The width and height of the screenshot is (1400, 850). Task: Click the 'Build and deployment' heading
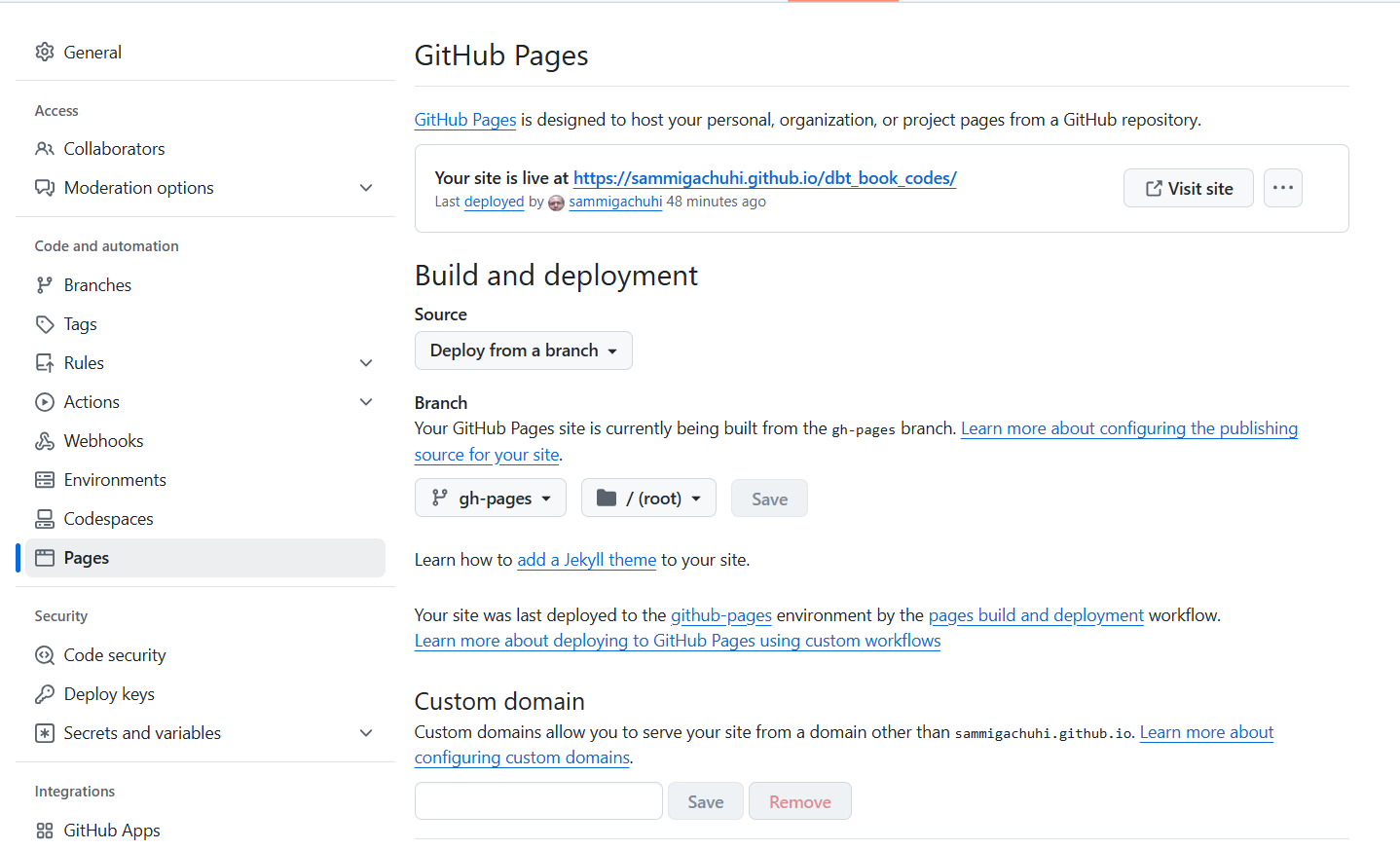556,276
